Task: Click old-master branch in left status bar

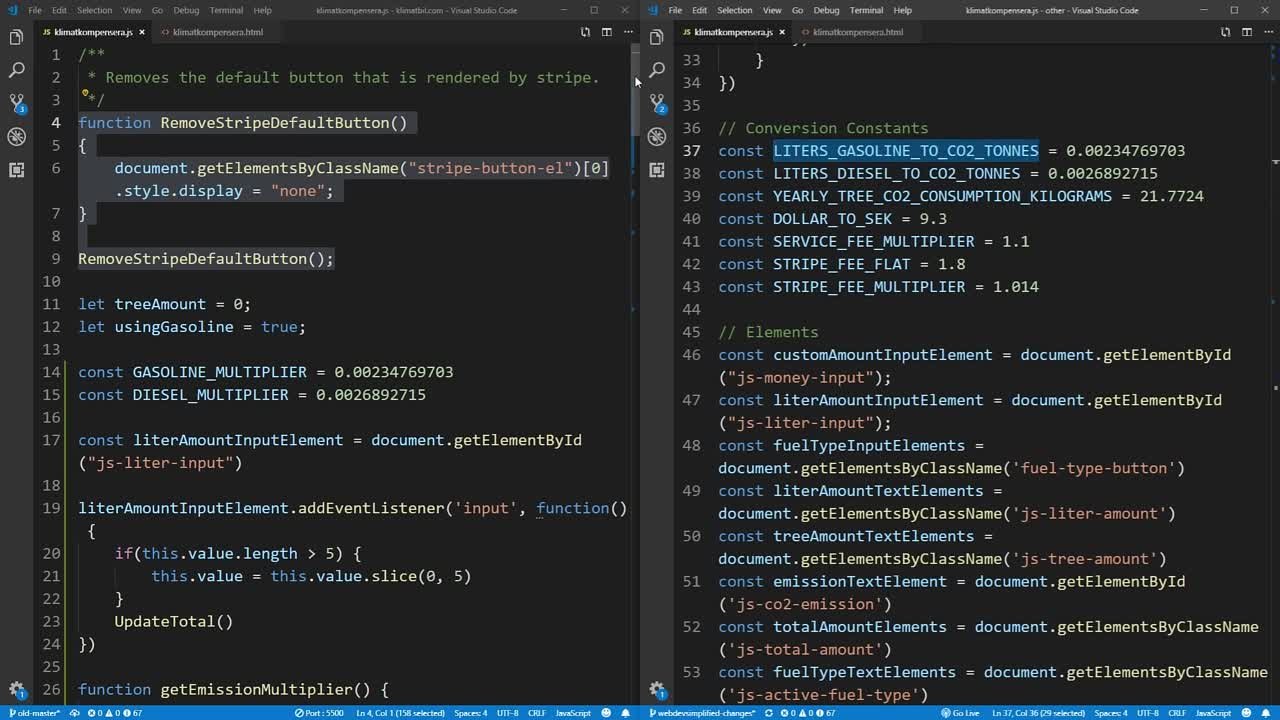Action: click(x=35, y=713)
